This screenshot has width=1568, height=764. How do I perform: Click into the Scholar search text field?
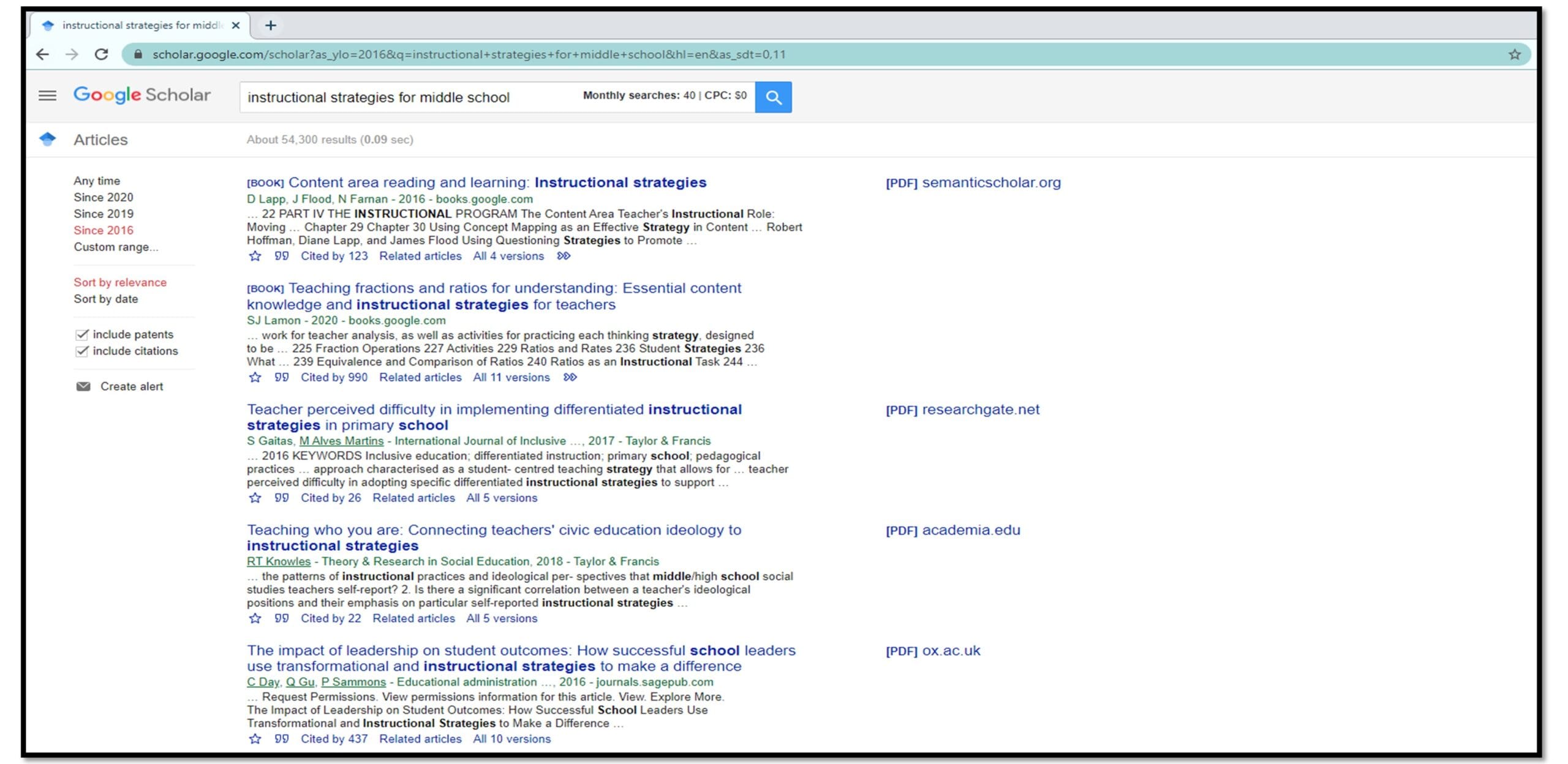tap(404, 97)
